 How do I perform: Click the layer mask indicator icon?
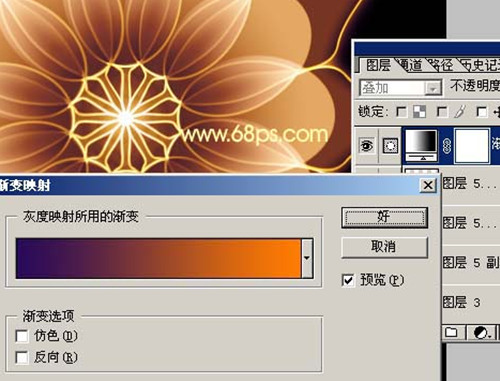click(x=390, y=145)
